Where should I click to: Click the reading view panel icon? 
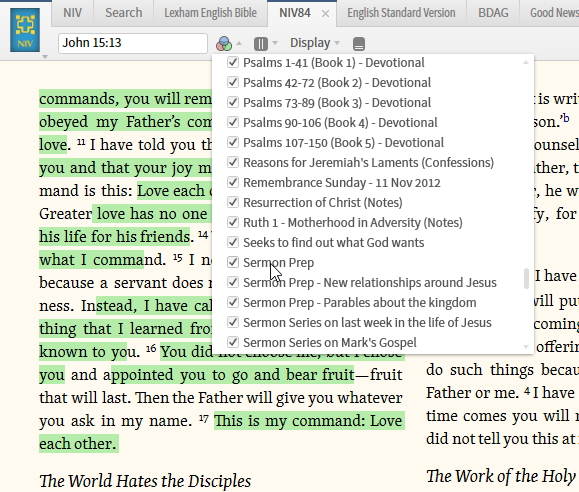point(359,44)
